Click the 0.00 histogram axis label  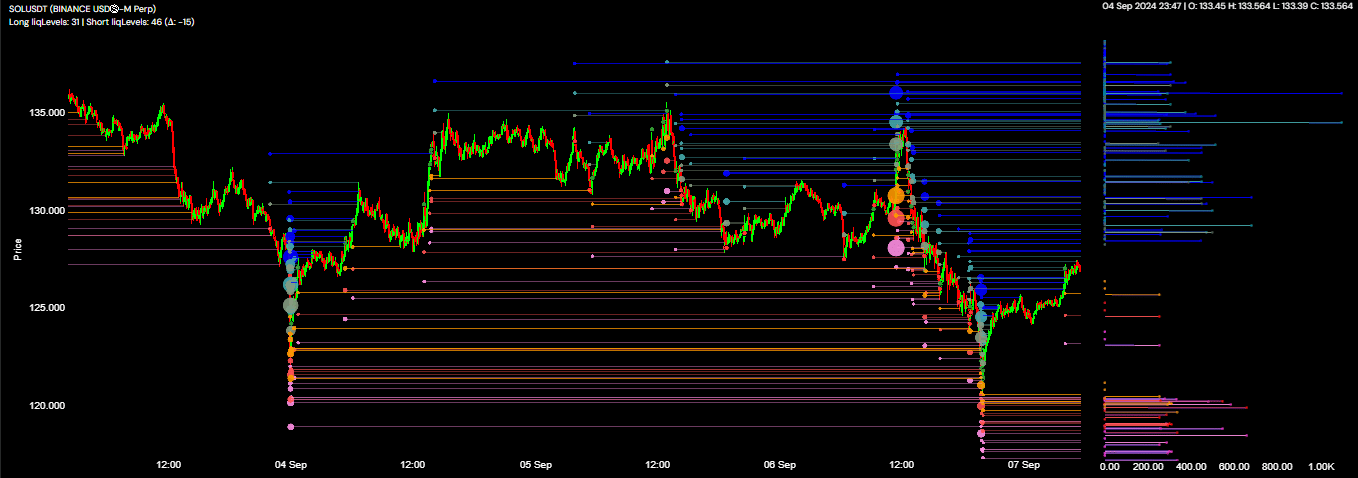1110,467
